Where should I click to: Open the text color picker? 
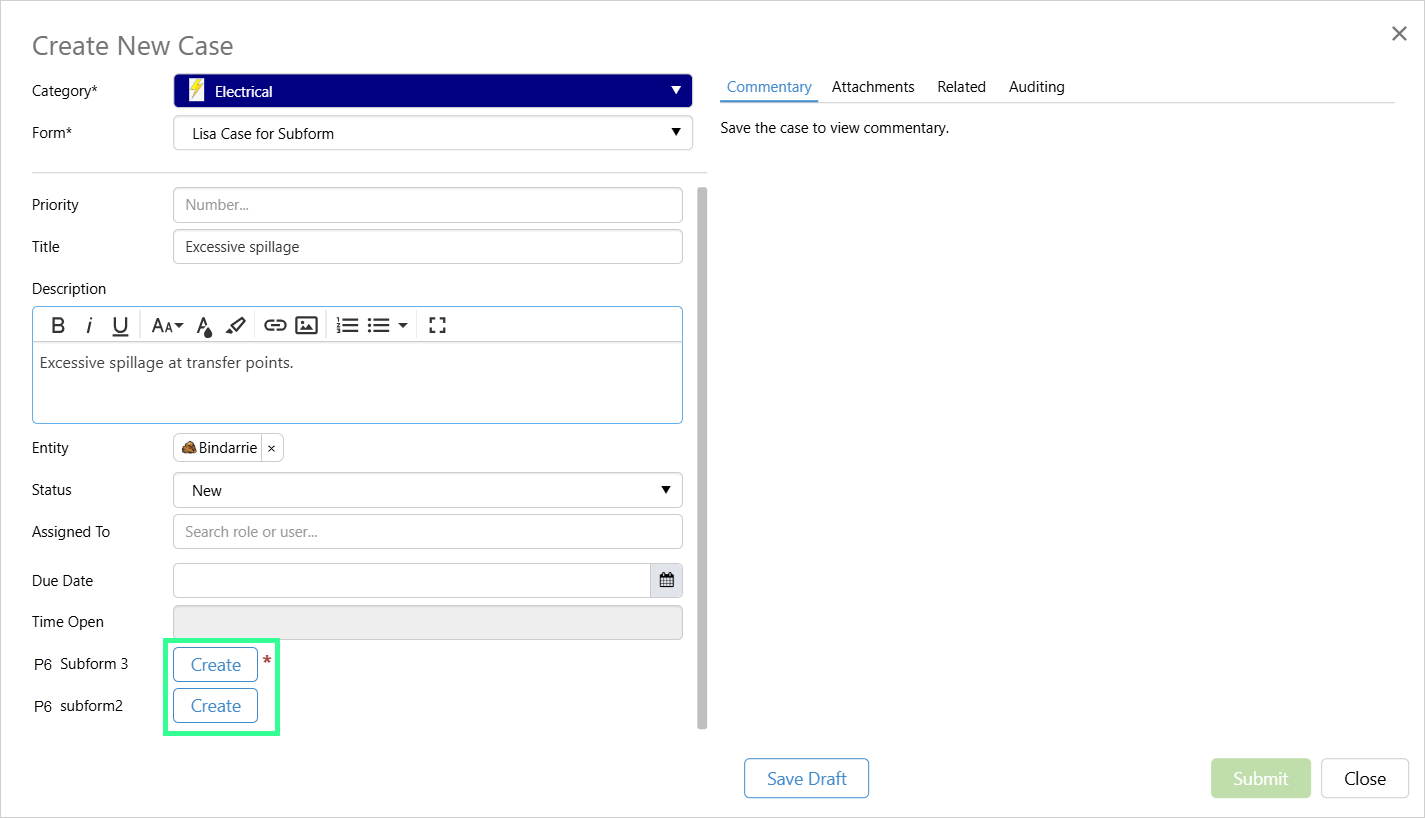pos(204,325)
